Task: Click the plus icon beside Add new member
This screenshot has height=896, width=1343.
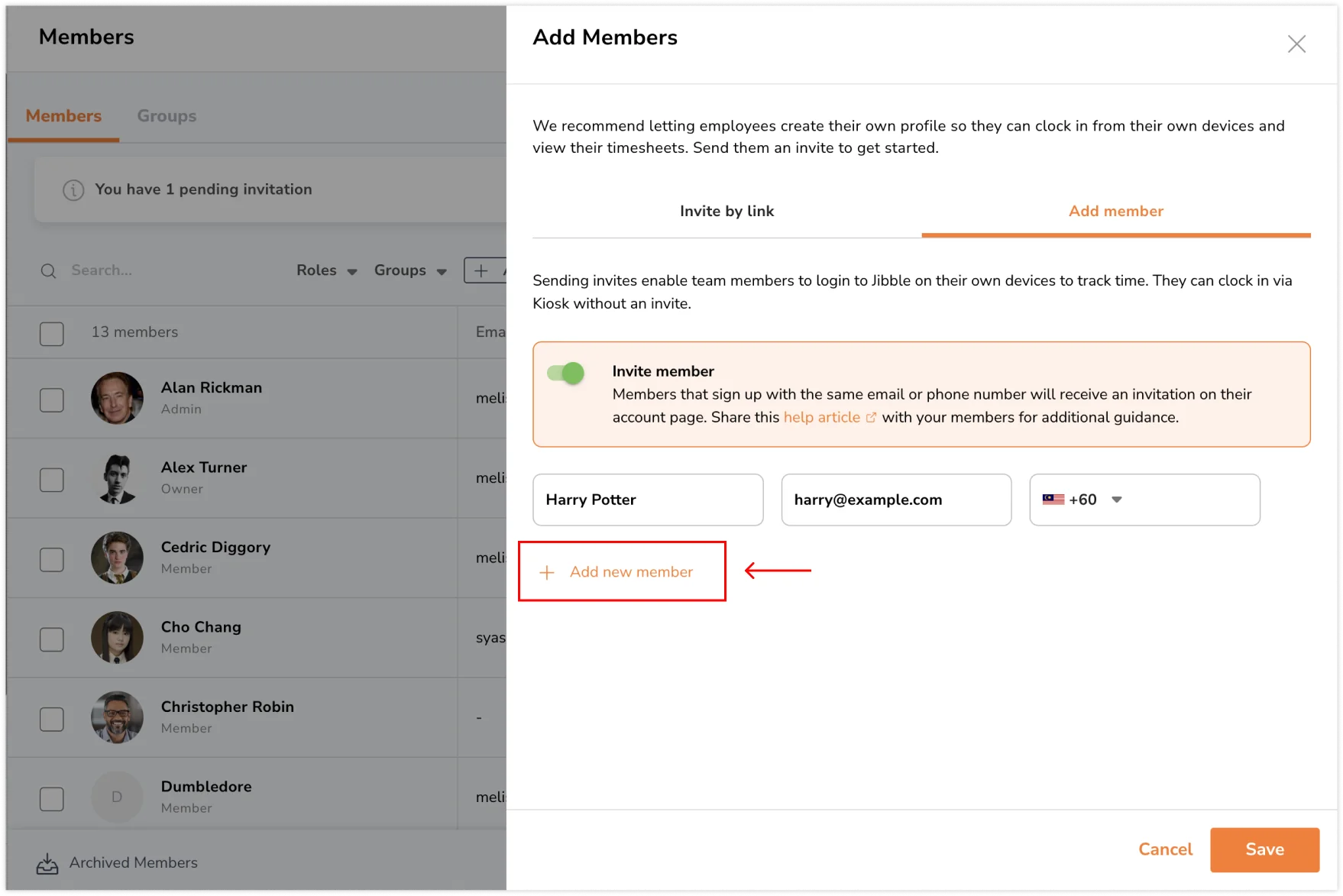Action: 547,572
